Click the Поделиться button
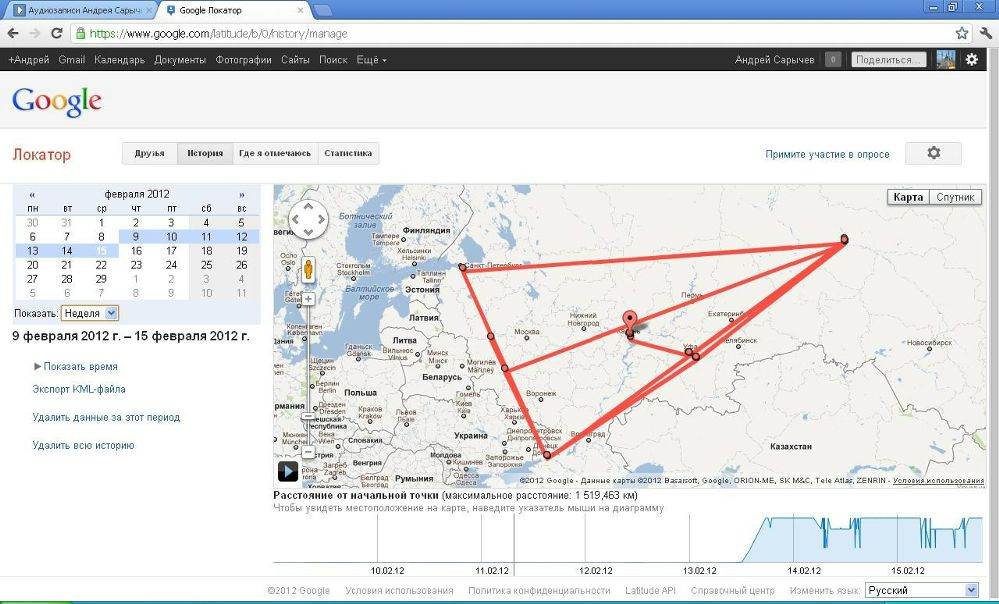 point(888,59)
